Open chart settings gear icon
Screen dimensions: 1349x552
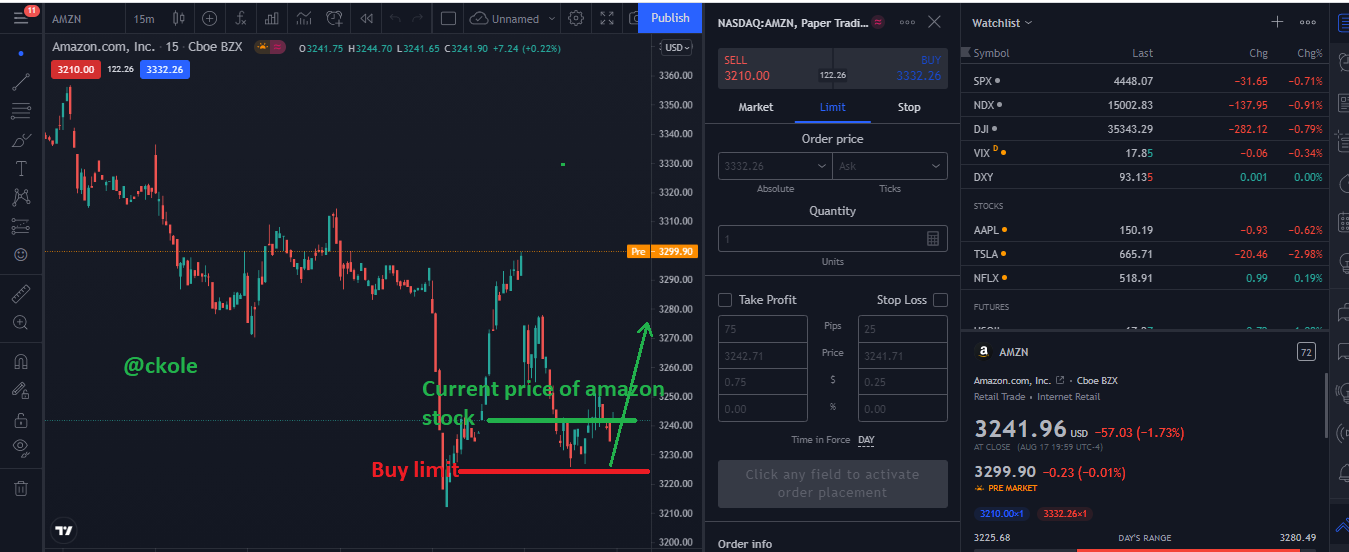(x=576, y=18)
